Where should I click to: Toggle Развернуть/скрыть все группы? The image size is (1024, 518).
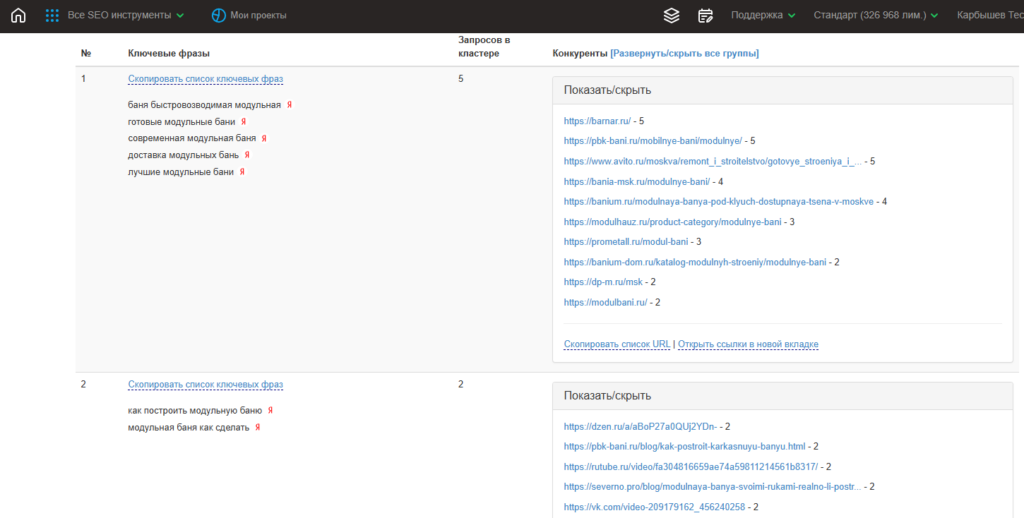click(x=684, y=54)
